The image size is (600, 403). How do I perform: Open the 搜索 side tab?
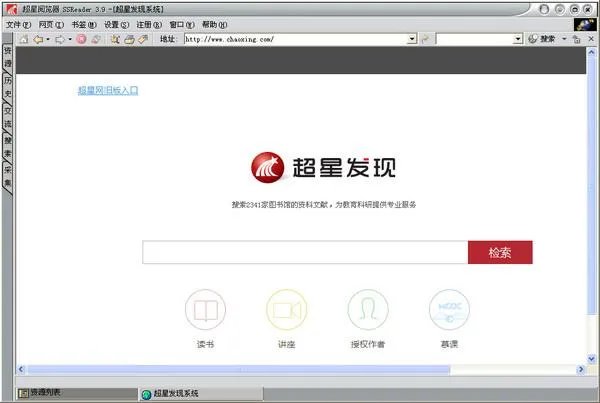point(8,147)
